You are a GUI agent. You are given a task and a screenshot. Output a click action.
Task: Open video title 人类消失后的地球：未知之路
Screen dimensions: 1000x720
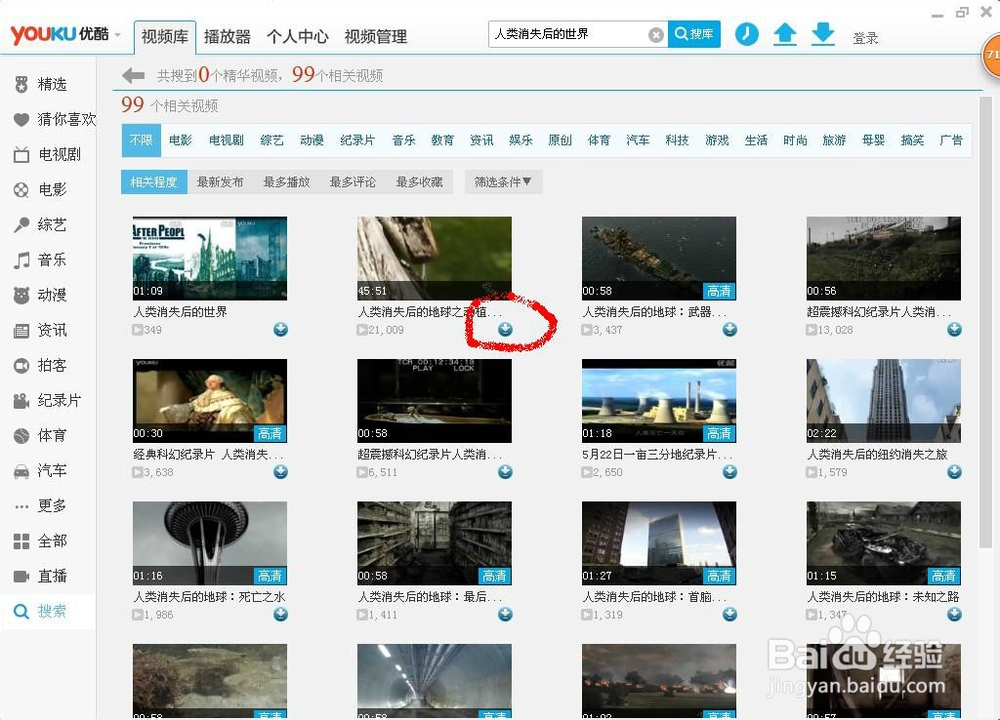[x=883, y=597]
